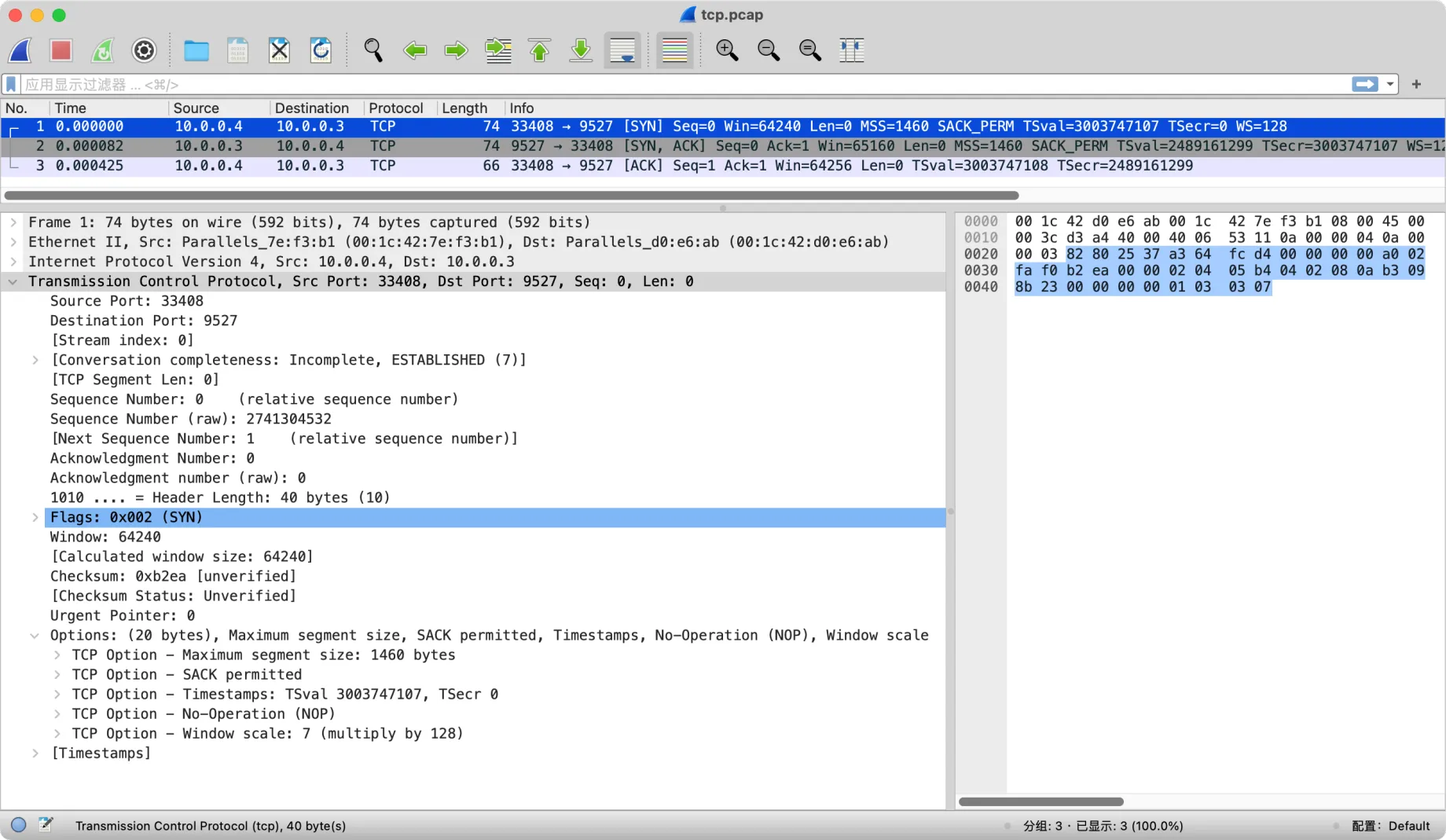This screenshot has width=1446, height=840.
Task: Click the start capture shark fin icon
Action: click(20, 51)
